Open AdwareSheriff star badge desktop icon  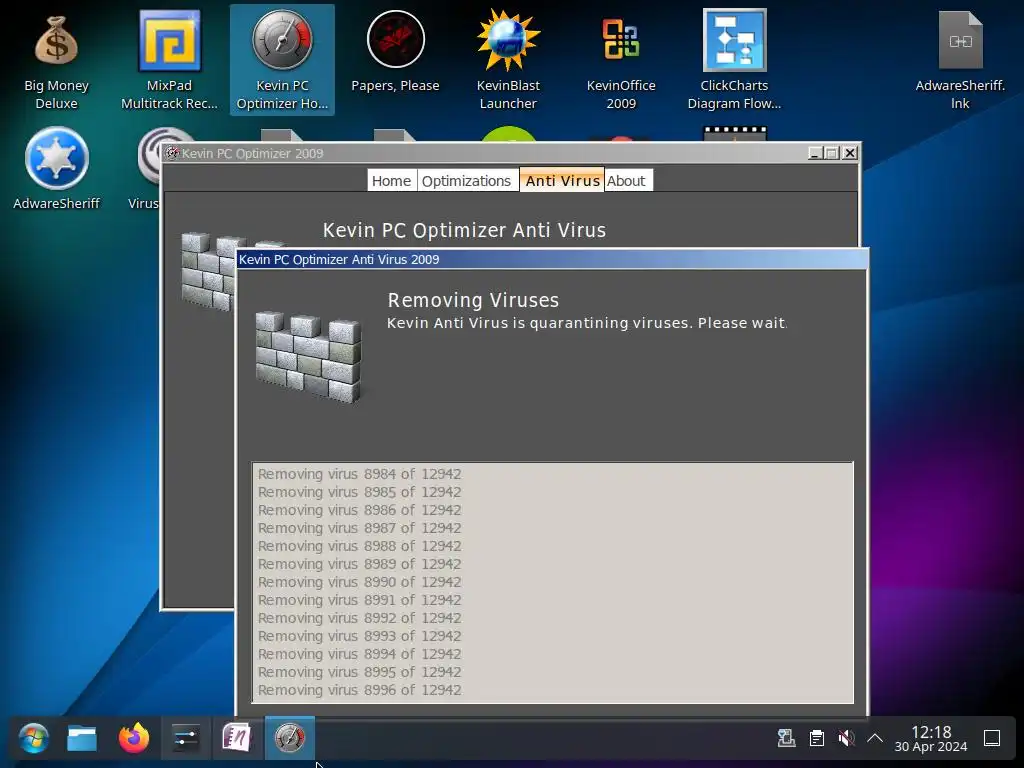(x=56, y=168)
